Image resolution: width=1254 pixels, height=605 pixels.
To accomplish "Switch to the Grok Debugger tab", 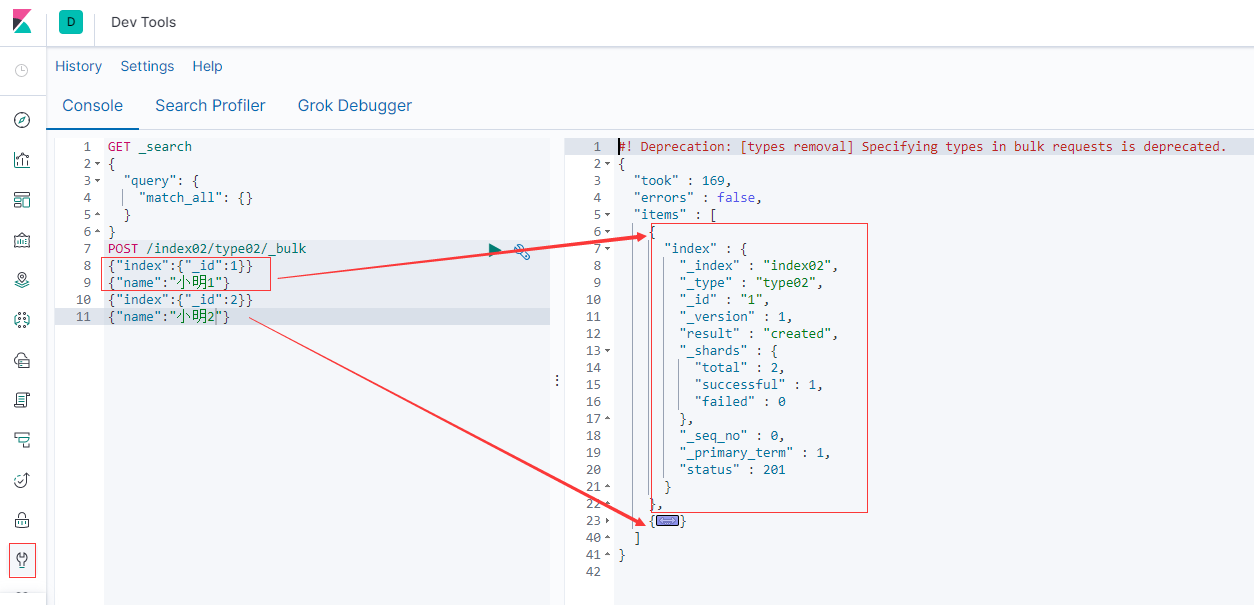I will 355,105.
